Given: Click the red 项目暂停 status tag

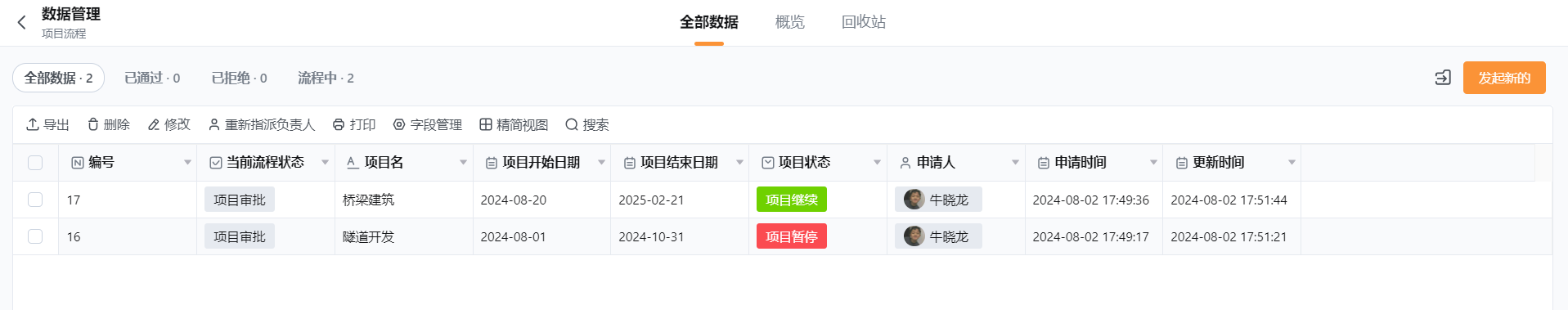Looking at the screenshot, I should point(792,236).
